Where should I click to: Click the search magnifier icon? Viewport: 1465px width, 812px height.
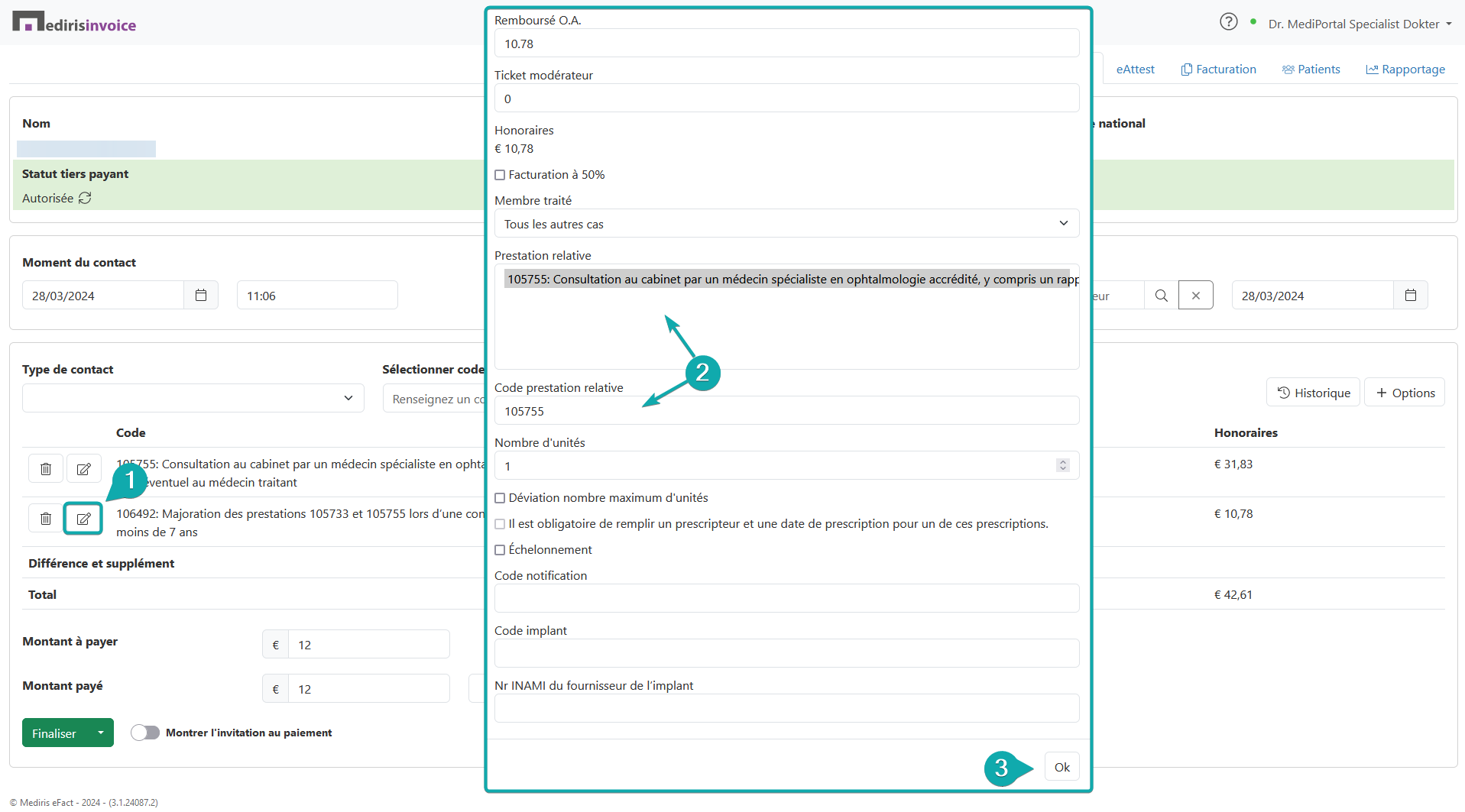1161,295
